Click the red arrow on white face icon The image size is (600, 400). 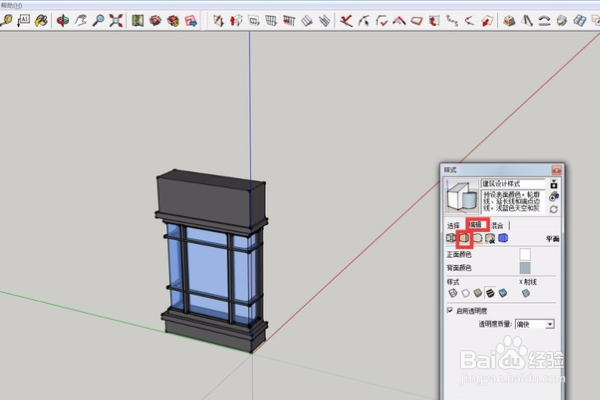(x=487, y=20)
